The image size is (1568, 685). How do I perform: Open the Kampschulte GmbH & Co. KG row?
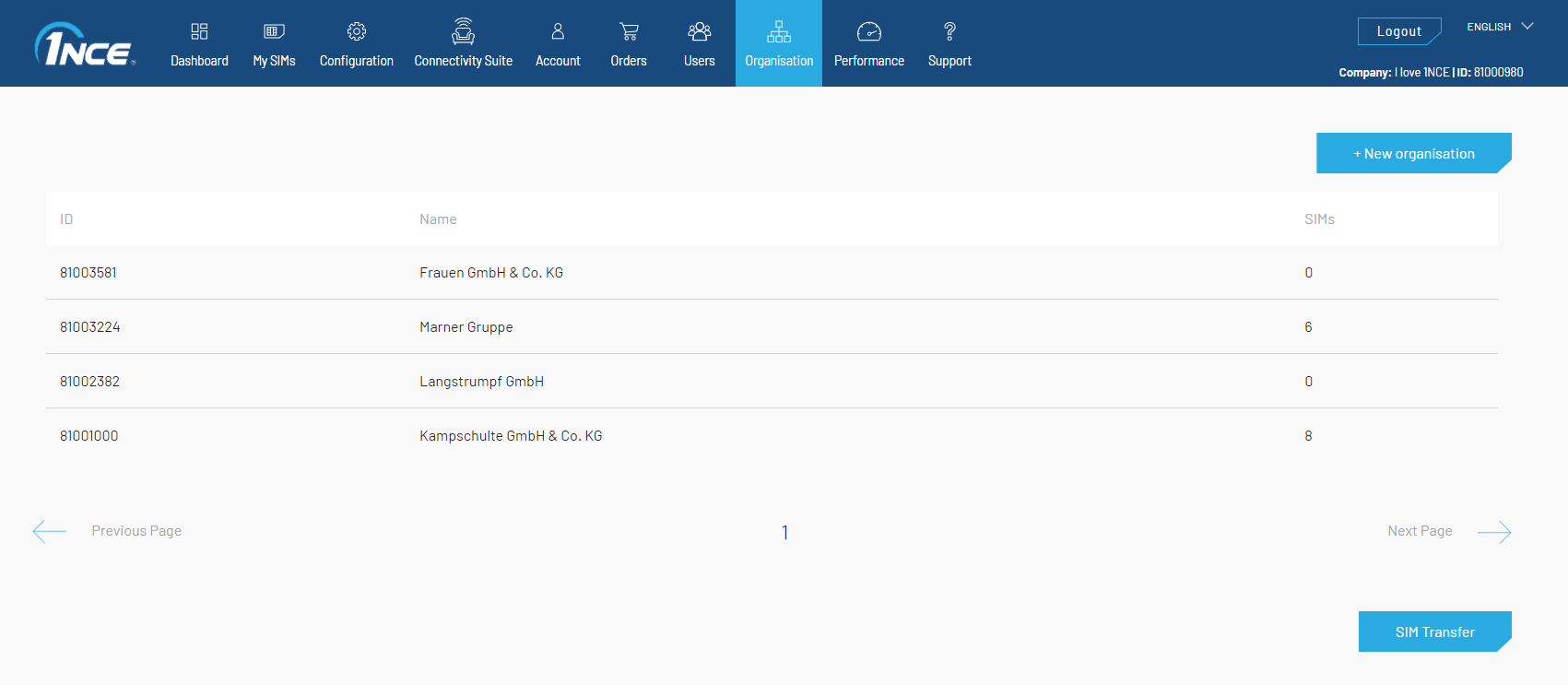pyautogui.click(x=511, y=436)
